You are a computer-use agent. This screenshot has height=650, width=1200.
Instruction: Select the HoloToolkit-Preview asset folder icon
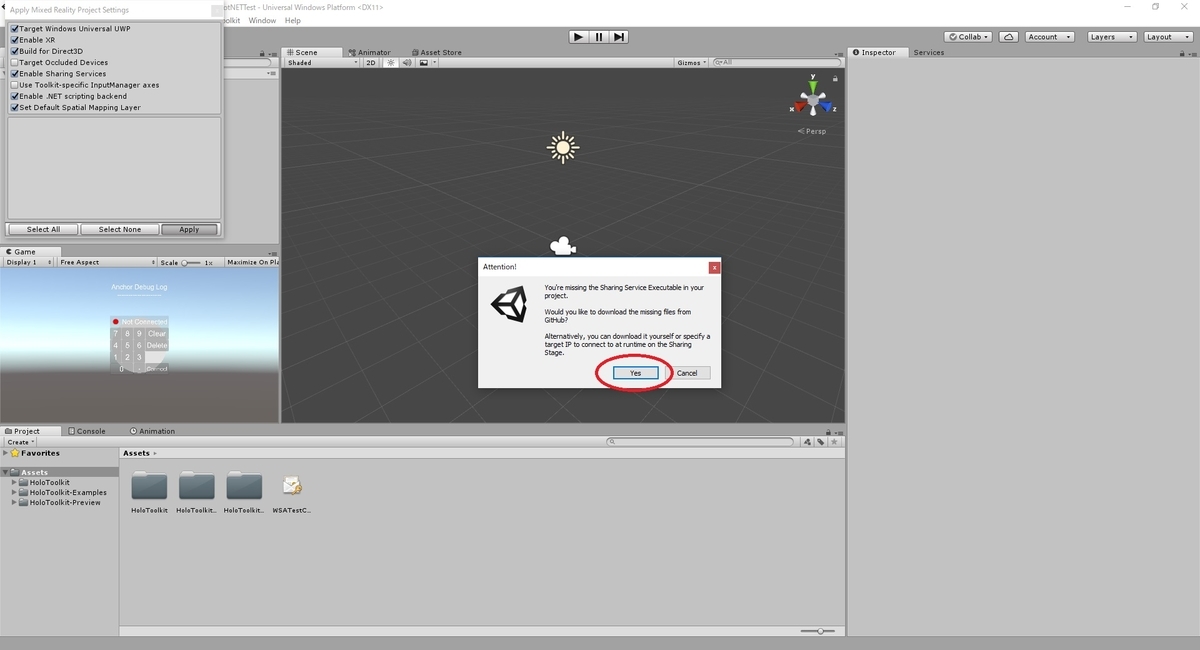pos(244,487)
